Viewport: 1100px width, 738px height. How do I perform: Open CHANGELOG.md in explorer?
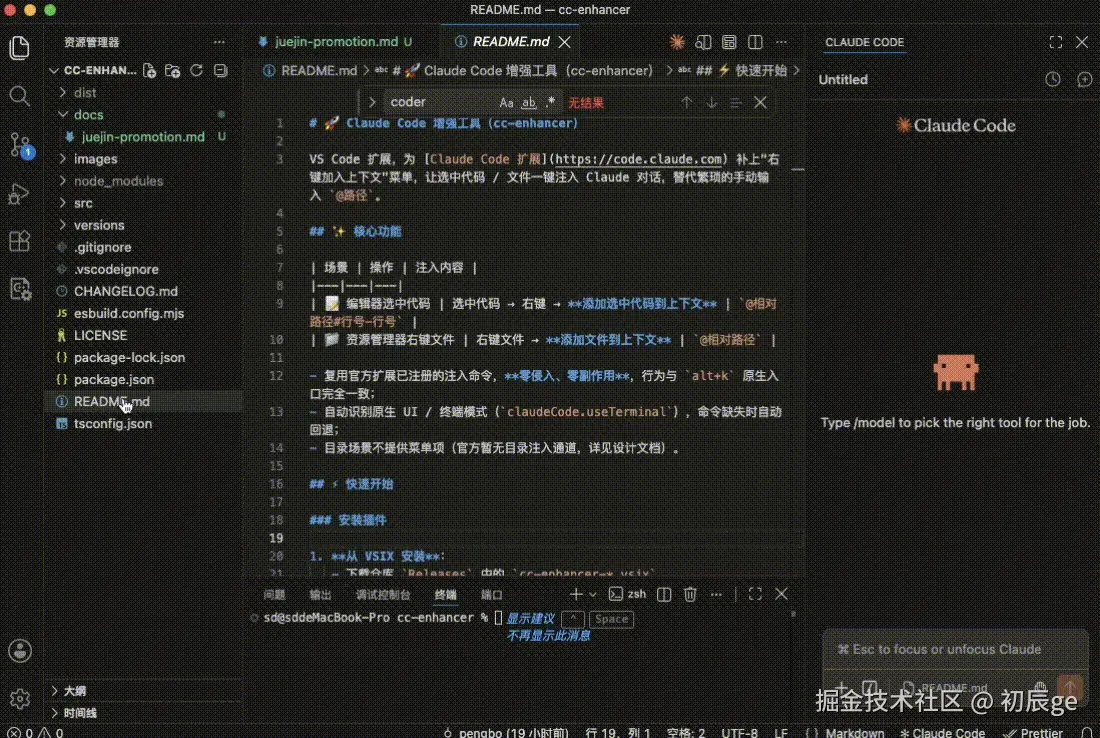coord(126,291)
